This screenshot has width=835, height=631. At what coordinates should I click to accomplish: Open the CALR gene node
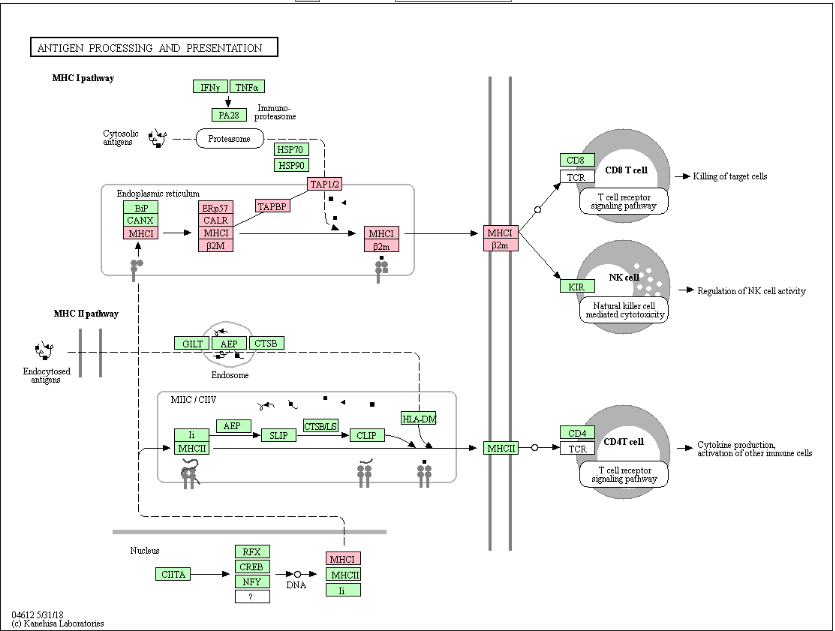(215, 220)
